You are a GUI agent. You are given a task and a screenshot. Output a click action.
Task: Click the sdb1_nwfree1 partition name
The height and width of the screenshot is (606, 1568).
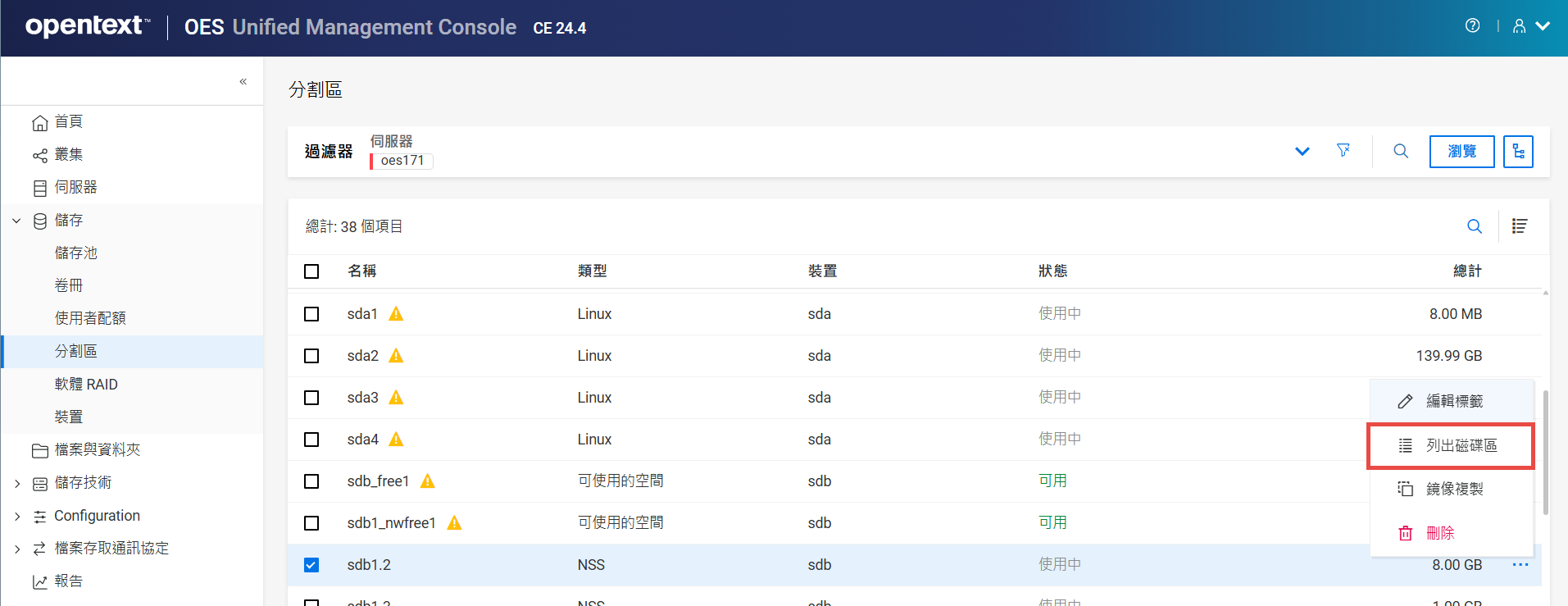pyautogui.click(x=391, y=523)
